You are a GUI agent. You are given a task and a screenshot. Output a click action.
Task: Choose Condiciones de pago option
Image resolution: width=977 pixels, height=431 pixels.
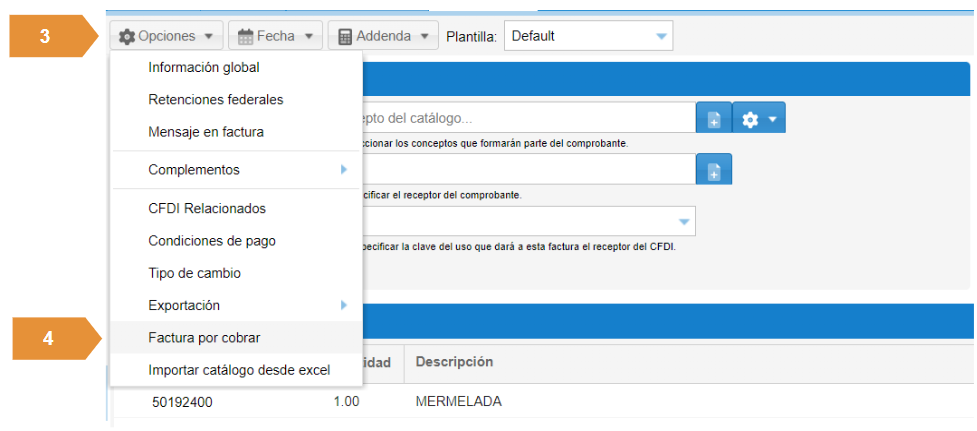point(212,241)
